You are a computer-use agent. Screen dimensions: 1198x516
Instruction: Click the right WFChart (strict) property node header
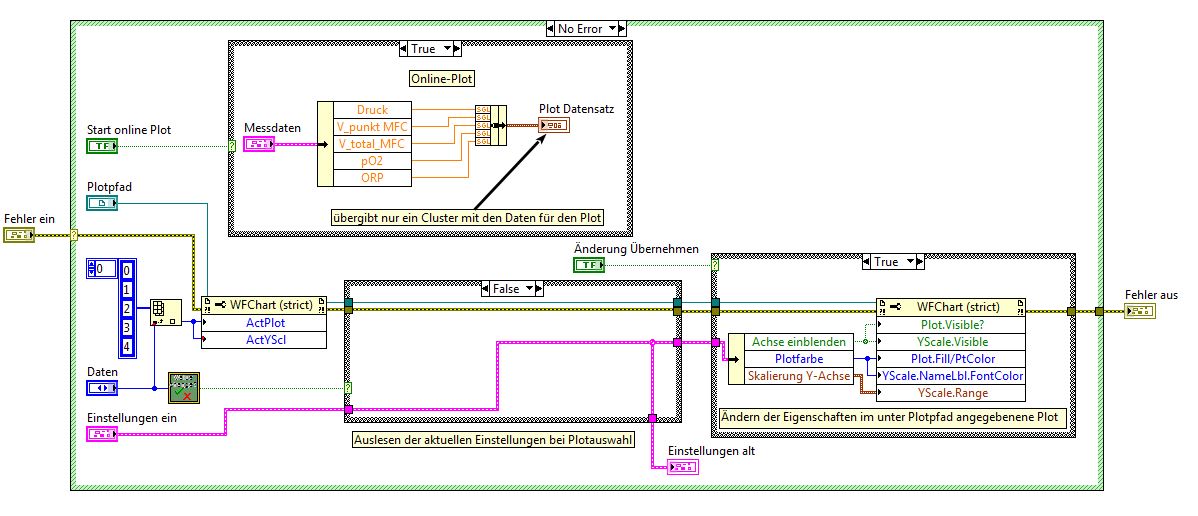pyautogui.click(x=951, y=307)
